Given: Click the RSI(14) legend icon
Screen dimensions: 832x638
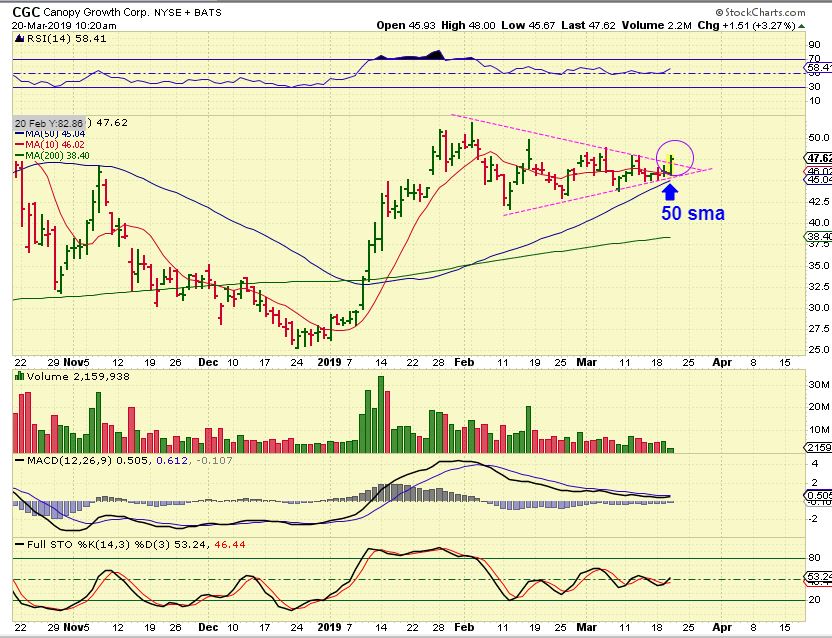Looking at the screenshot, I should 20,38.
